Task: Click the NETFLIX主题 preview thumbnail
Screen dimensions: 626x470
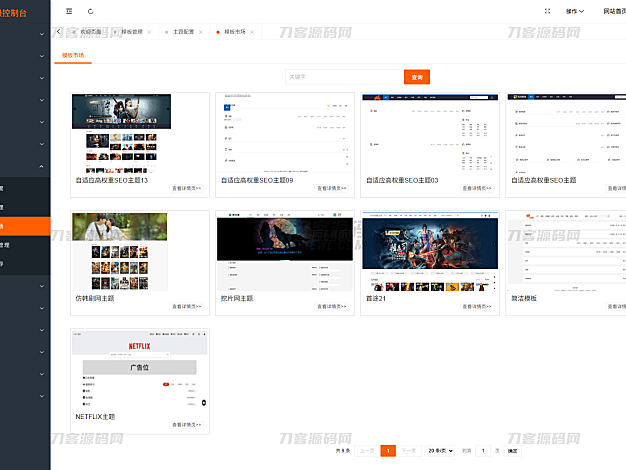Action: coord(140,370)
